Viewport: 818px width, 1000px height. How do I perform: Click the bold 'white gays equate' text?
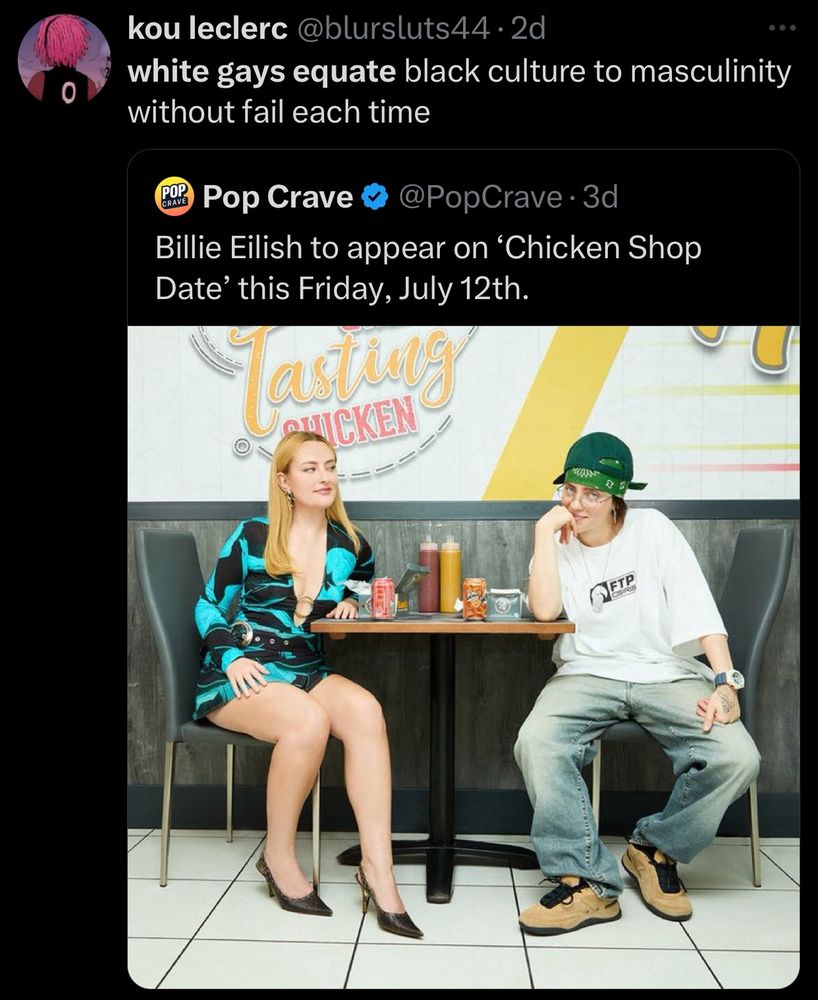coord(262,71)
